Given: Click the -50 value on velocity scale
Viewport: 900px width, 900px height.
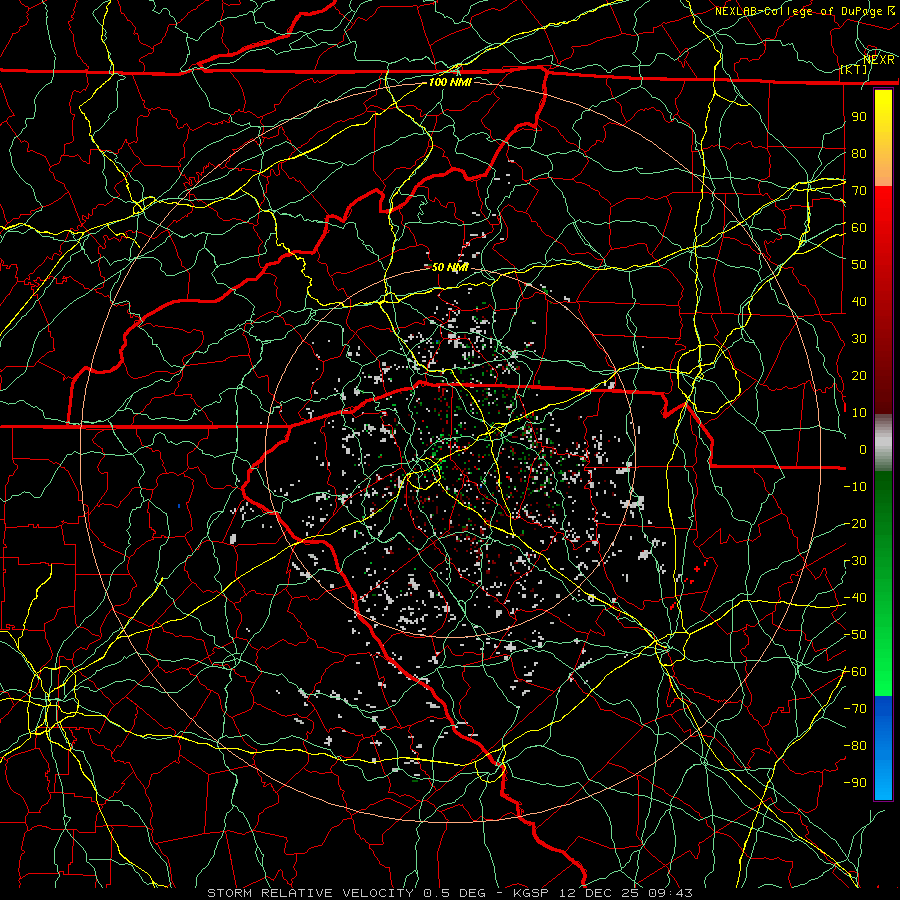Looking at the screenshot, I should click(x=855, y=635).
